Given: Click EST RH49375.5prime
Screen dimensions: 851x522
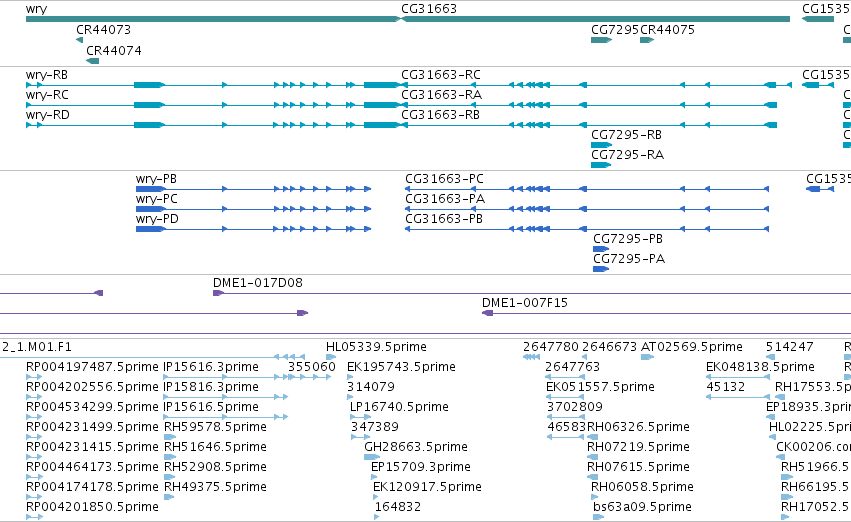Looking at the screenshot, I should tap(215, 487).
